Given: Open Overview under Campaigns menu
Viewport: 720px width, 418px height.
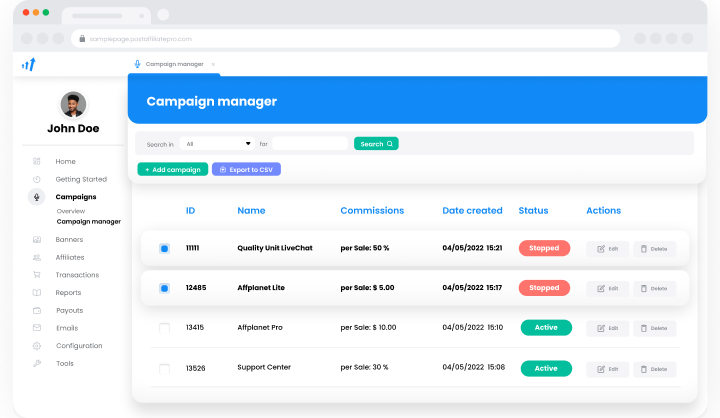Looking at the screenshot, I should [71, 211].
